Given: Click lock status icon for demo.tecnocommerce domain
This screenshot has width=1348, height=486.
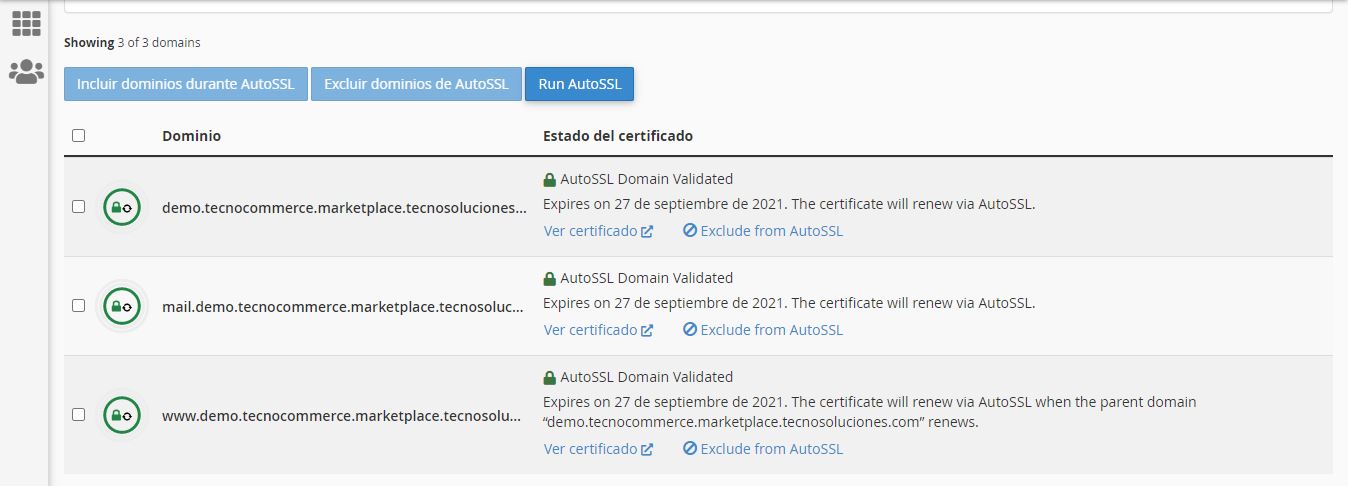Looking at the screenshot, I should pyautogui.click(x=121, y=207).
